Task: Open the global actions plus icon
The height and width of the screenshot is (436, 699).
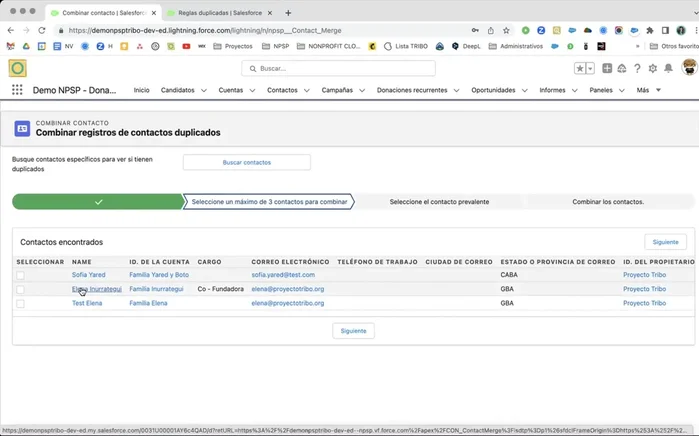Action: click(607, 68)
